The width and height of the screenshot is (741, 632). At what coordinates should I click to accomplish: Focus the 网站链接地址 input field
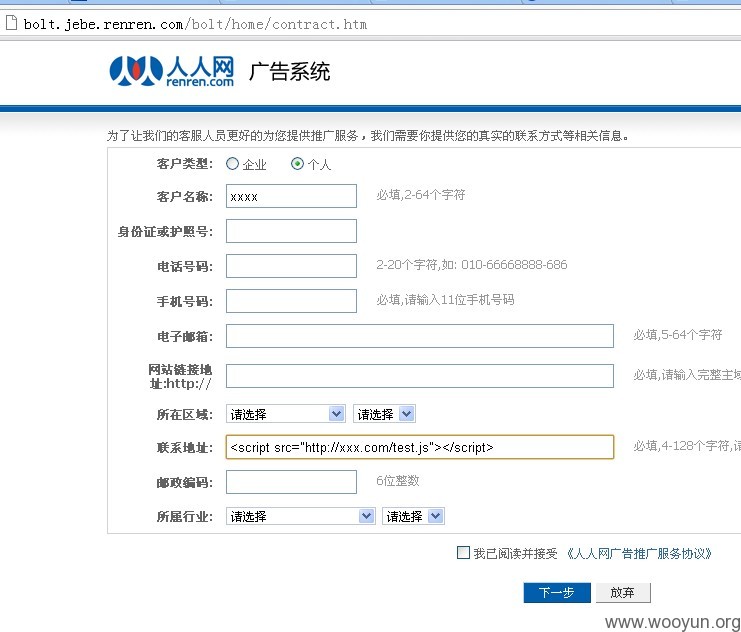[x=420, y=376]
